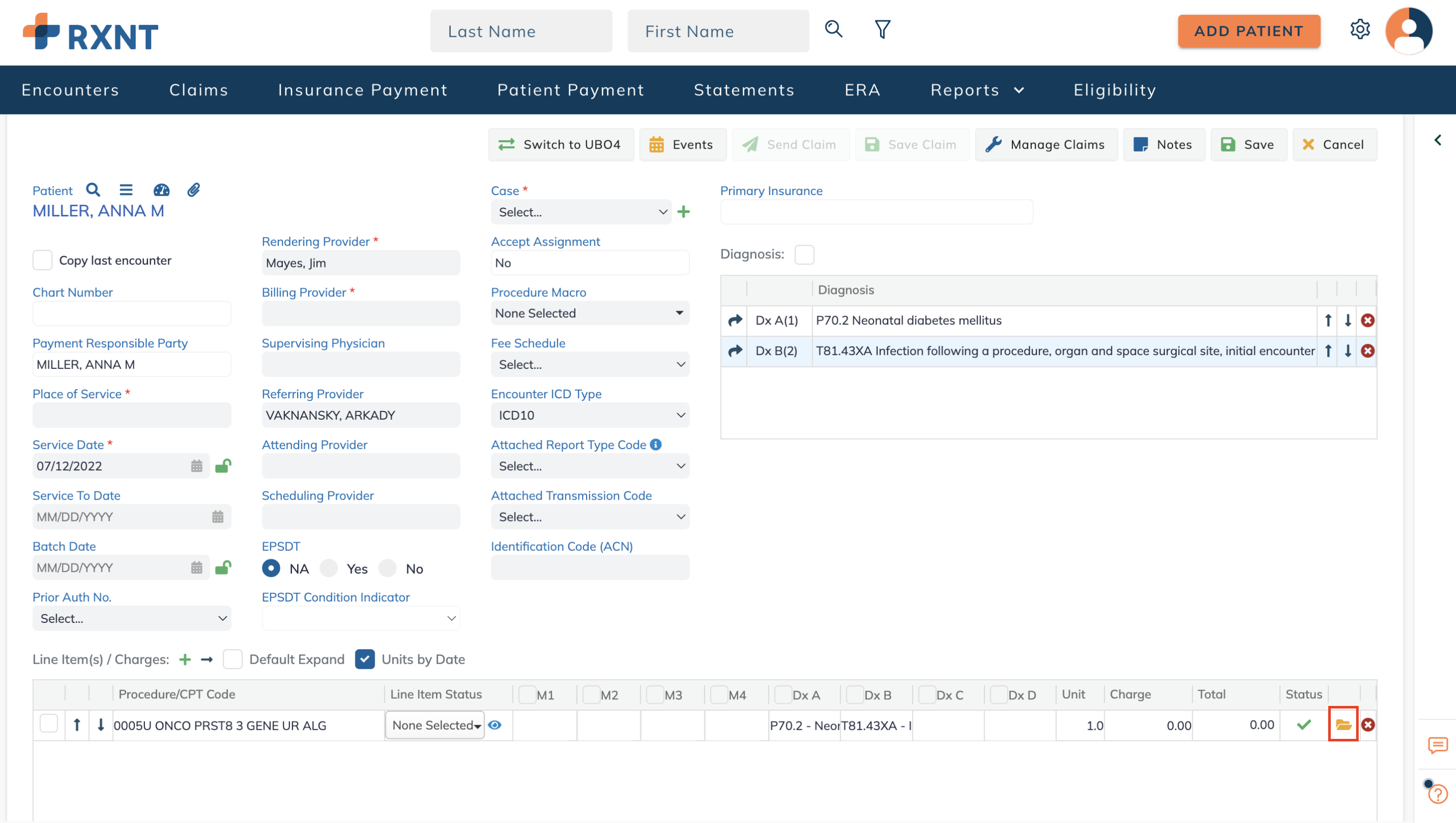Viewport: 1456px width, 823px height.
Task: Open the settings gear icon
Action: coord(1360,29)
